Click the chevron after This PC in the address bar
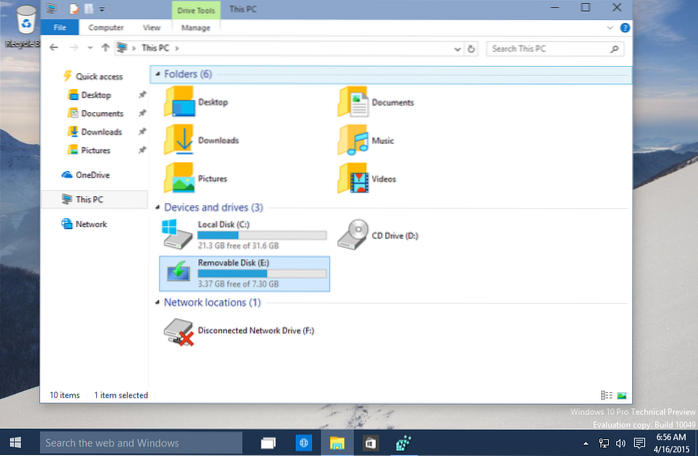698x456 pixels. click(x=177, y=48)
